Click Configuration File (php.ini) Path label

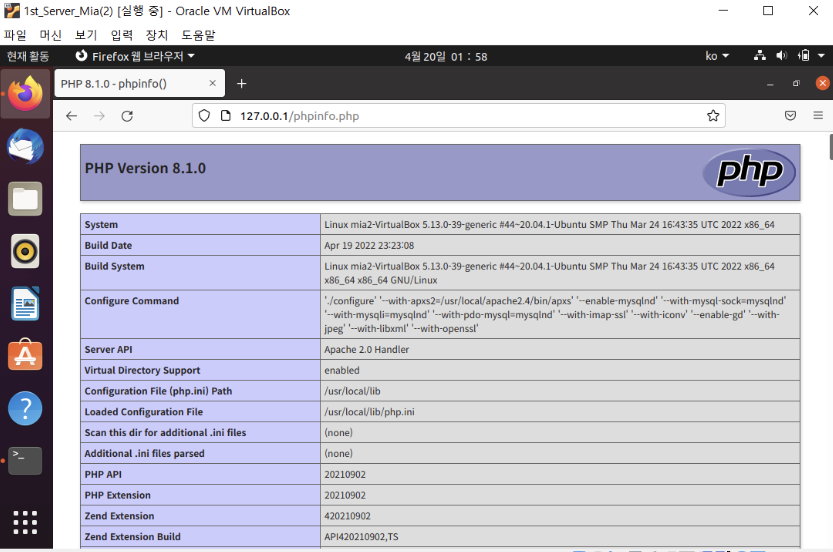coord(158,391)
